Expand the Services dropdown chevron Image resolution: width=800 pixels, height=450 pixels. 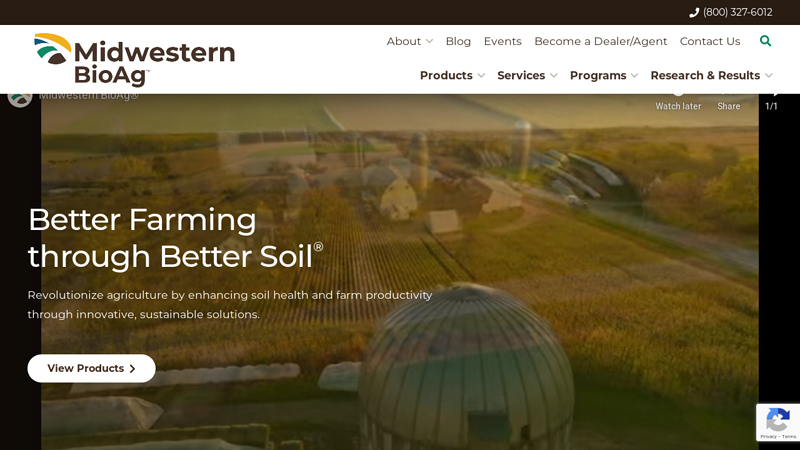pyautogui.click(x=554, y=76)
